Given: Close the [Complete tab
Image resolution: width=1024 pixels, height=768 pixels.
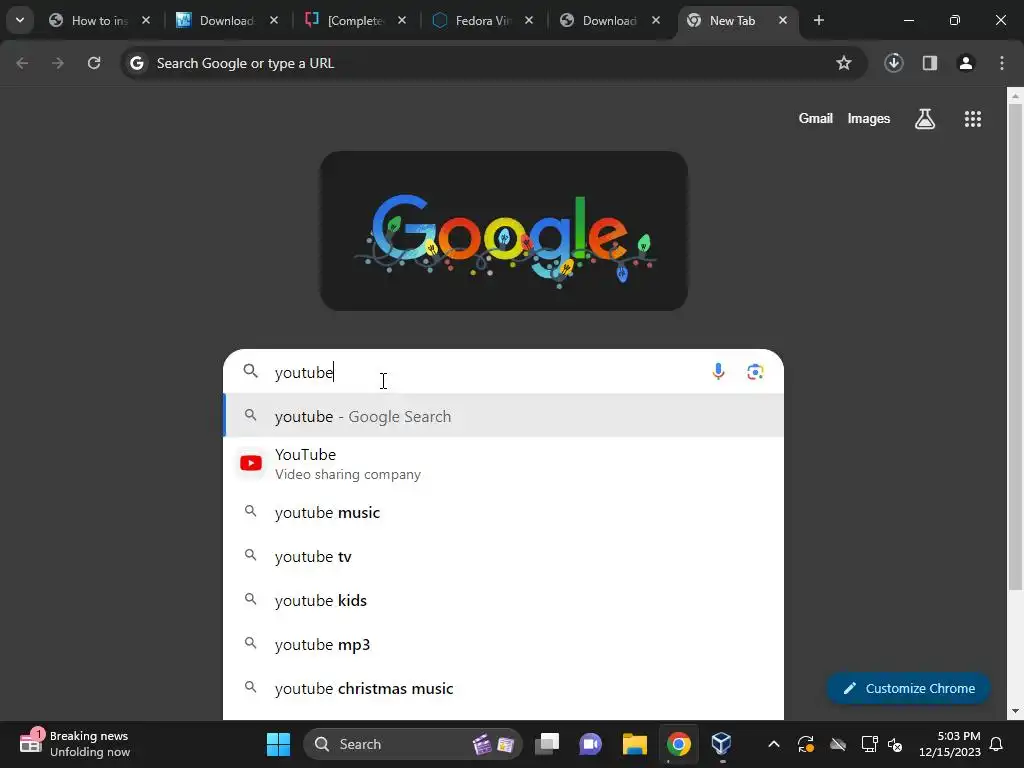Looking at the screenshot, I should coord(402,20).
